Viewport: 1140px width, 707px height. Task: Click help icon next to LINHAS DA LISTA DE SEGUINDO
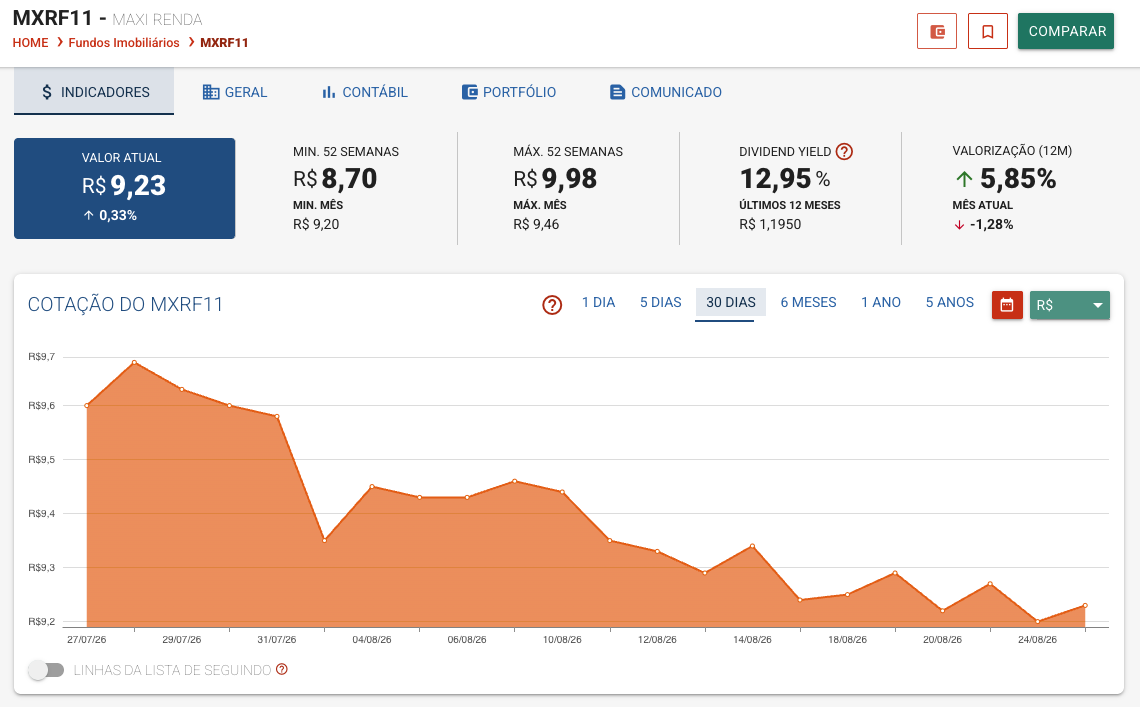pos(281,669)
